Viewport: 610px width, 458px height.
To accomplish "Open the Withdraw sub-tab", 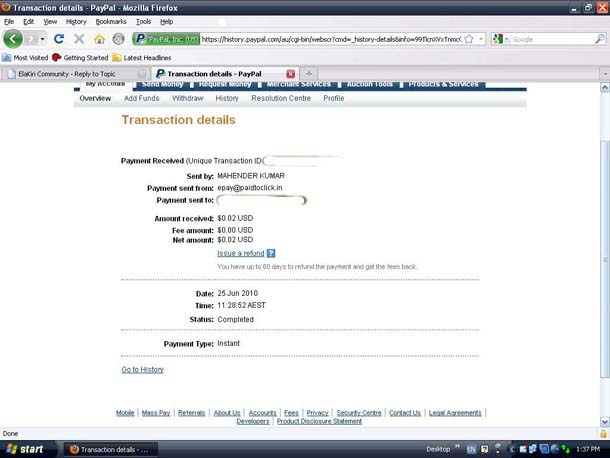I will (x=188, y=99).
